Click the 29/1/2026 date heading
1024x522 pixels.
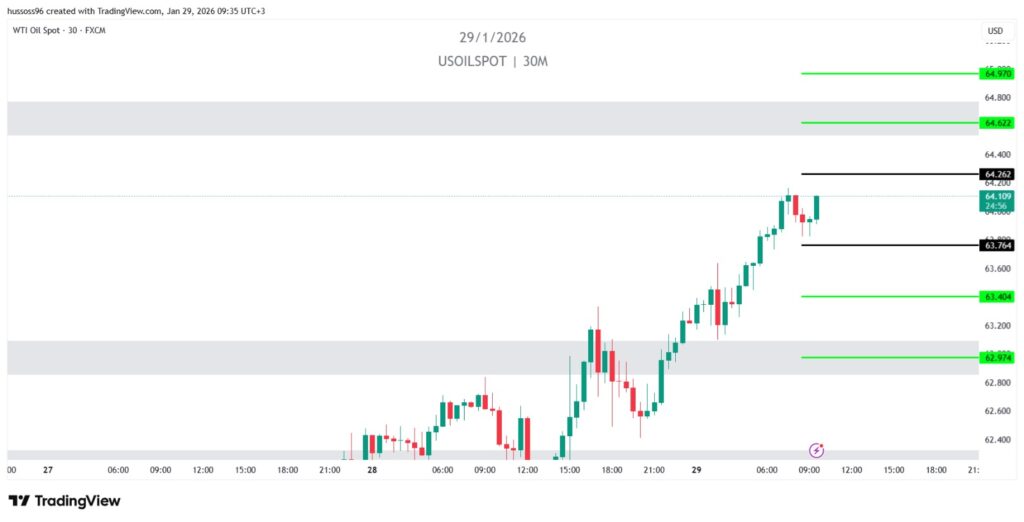pos(493,38)
